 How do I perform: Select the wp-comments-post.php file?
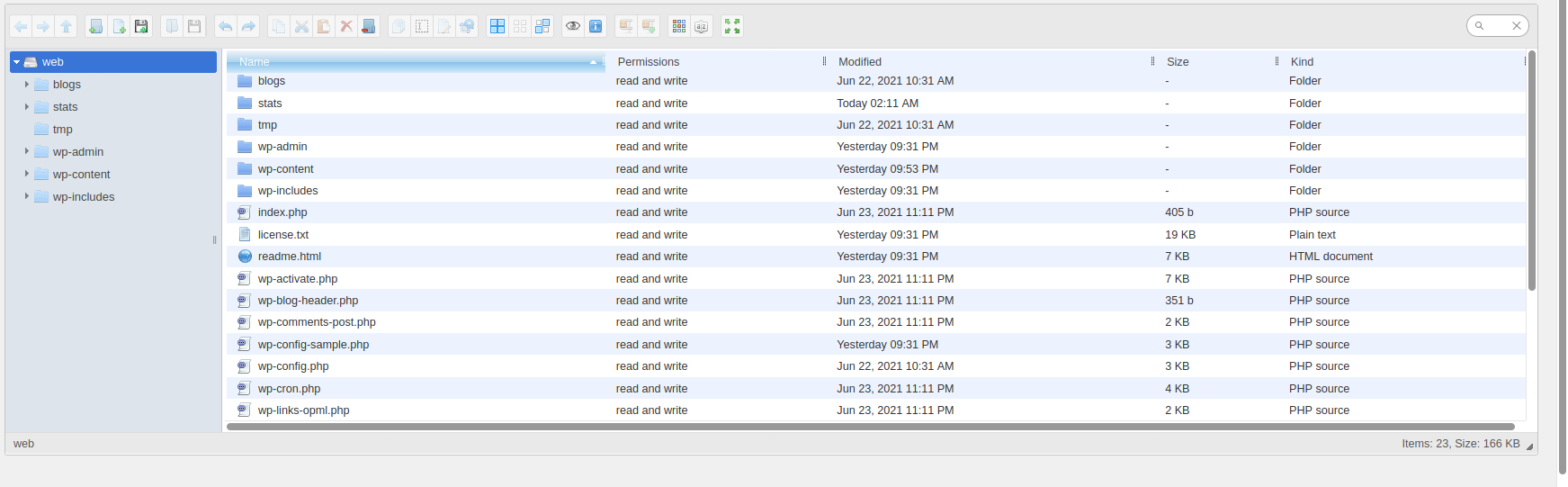[876, 322]
